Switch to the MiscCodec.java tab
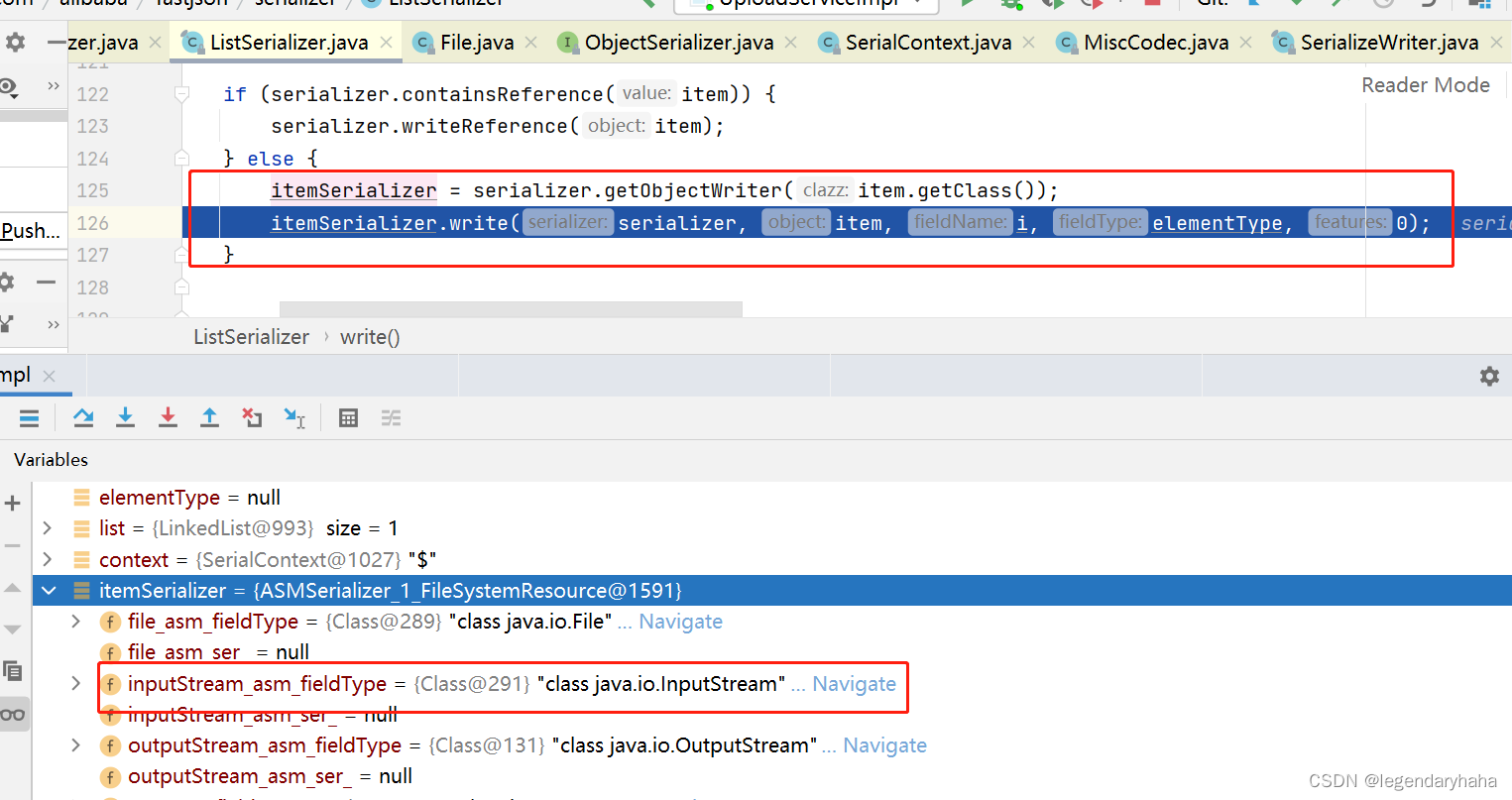The width and height of the screenshot is (1512, 800). point(1156,43)
